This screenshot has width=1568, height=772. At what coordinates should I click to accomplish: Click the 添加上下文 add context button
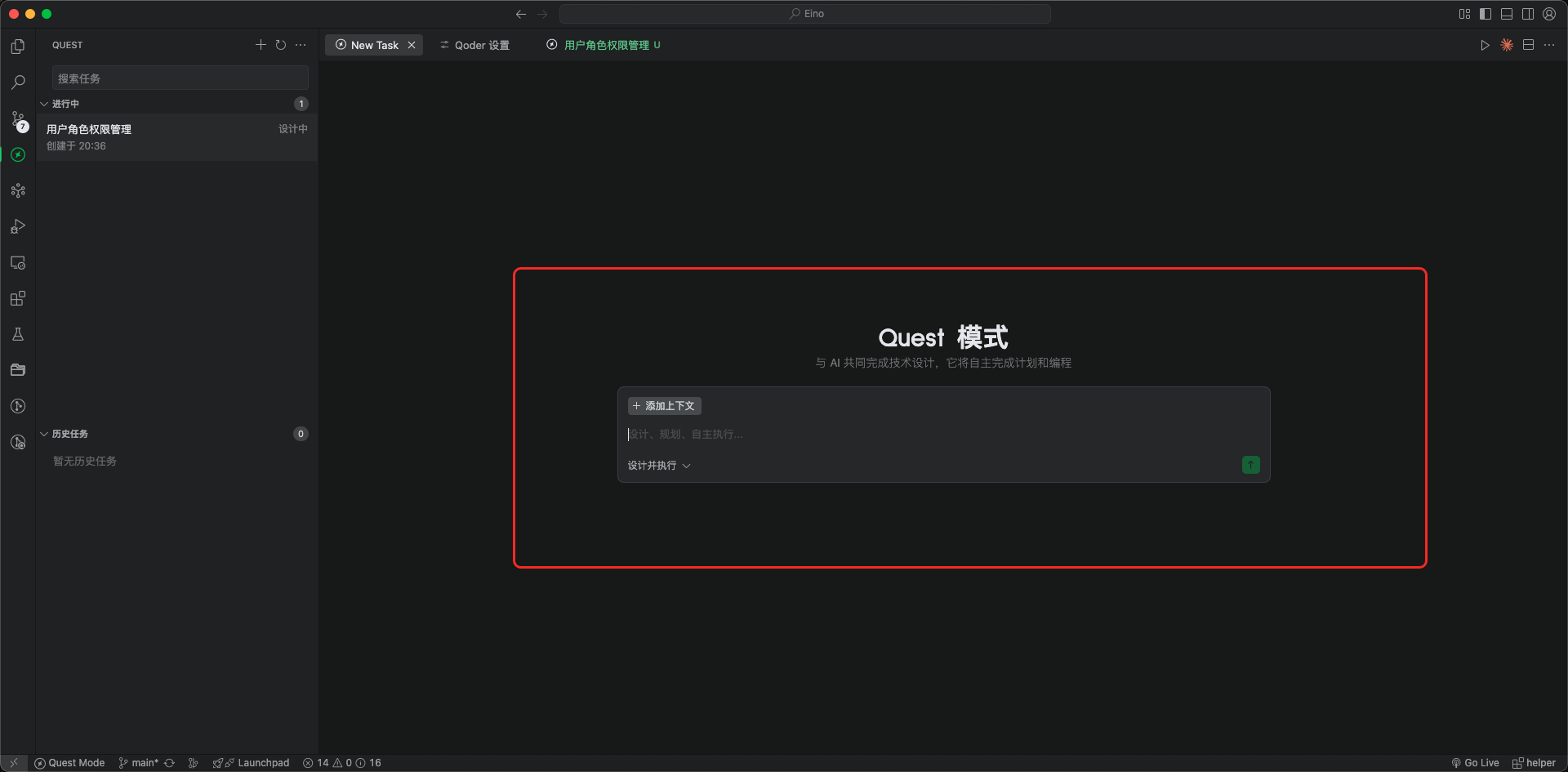point(664,406)
